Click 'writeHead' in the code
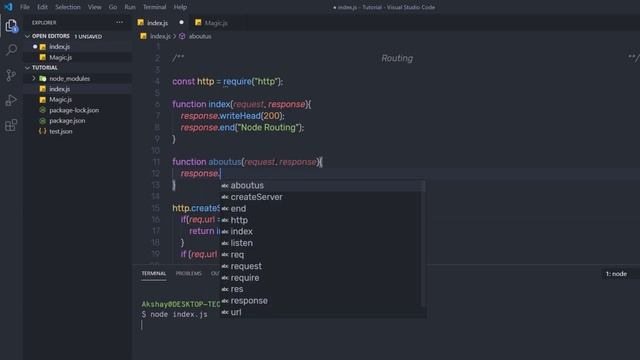This screenshot has width=640, height=360. [x=240, y=116]
